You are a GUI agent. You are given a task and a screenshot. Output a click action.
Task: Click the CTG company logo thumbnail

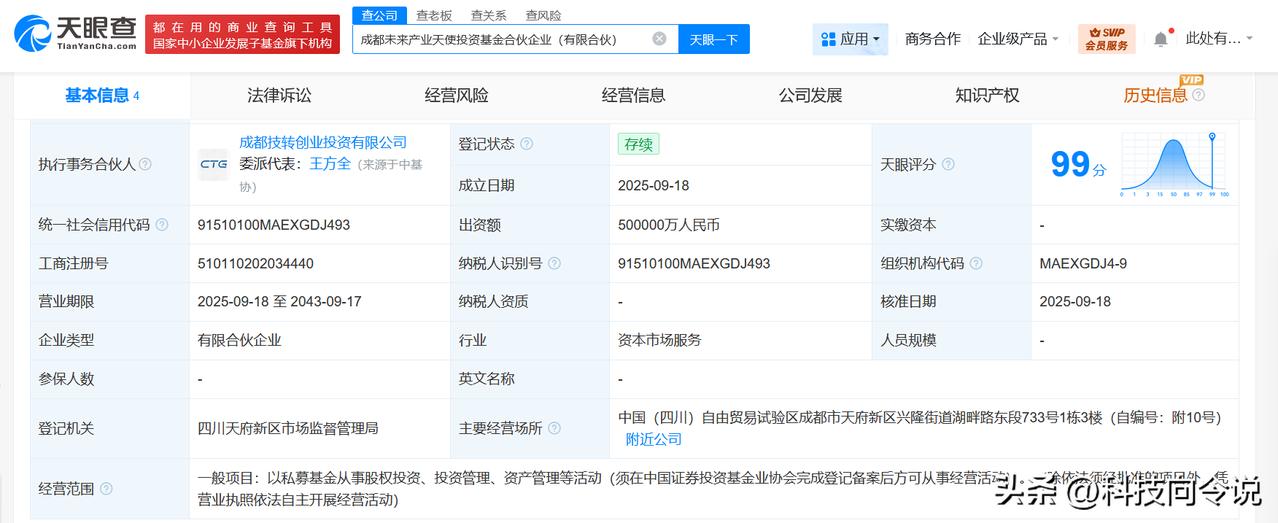(213, 164)
